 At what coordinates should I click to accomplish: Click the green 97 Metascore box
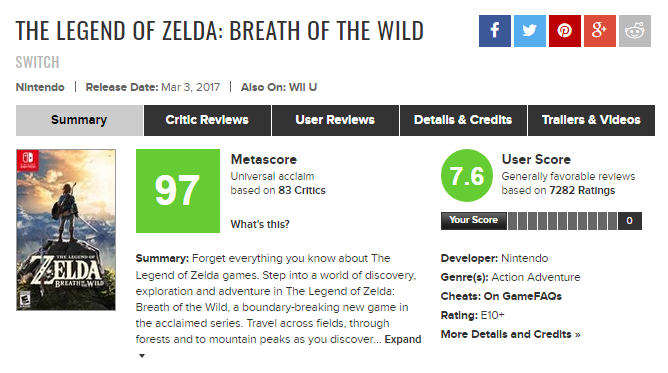(x=178, y=191)
